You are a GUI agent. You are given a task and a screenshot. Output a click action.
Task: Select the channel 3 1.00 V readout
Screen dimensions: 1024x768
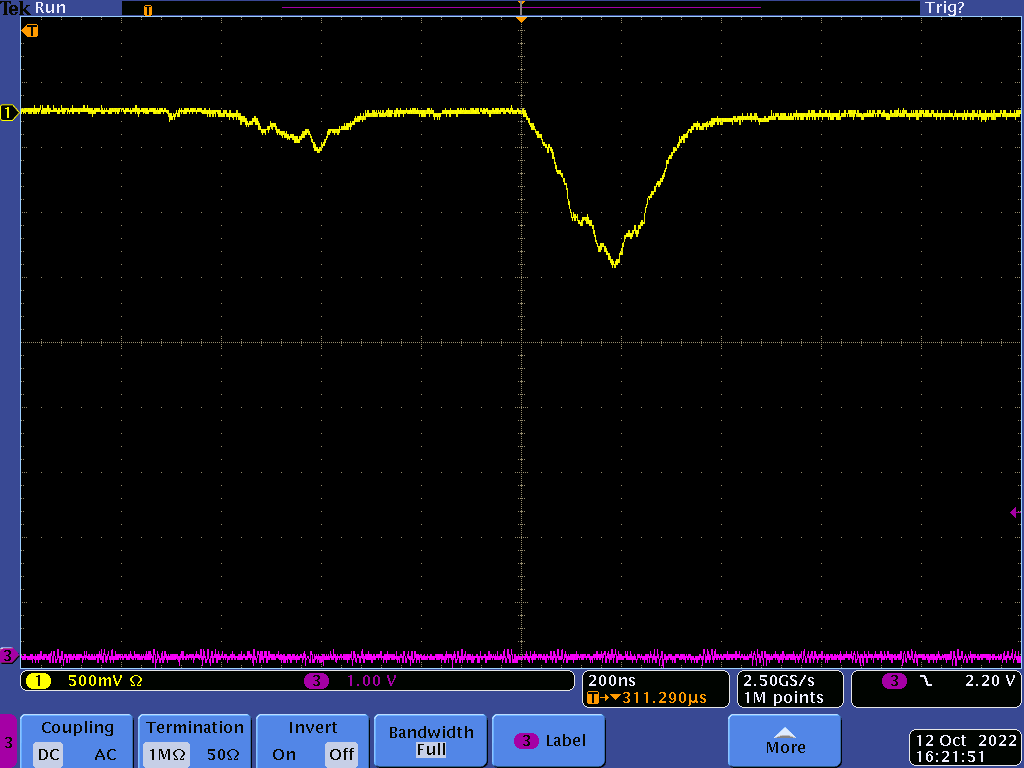point(371,681)
